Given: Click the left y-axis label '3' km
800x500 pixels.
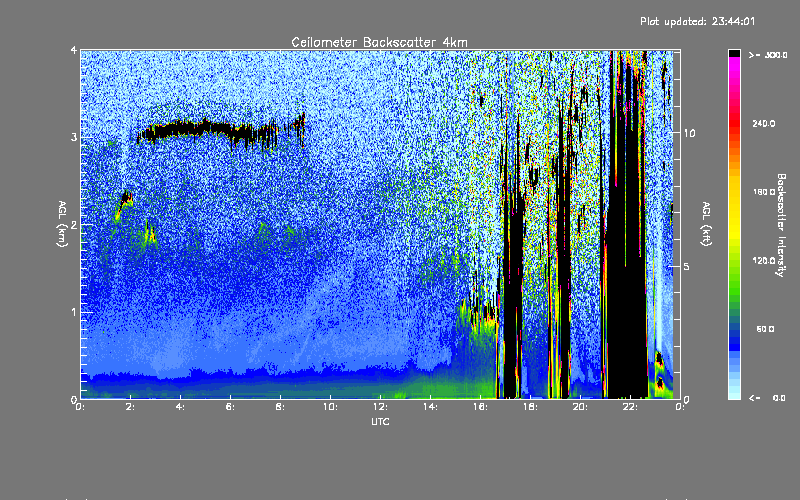Looking at the screenshot, I should (x=74, y=137).
